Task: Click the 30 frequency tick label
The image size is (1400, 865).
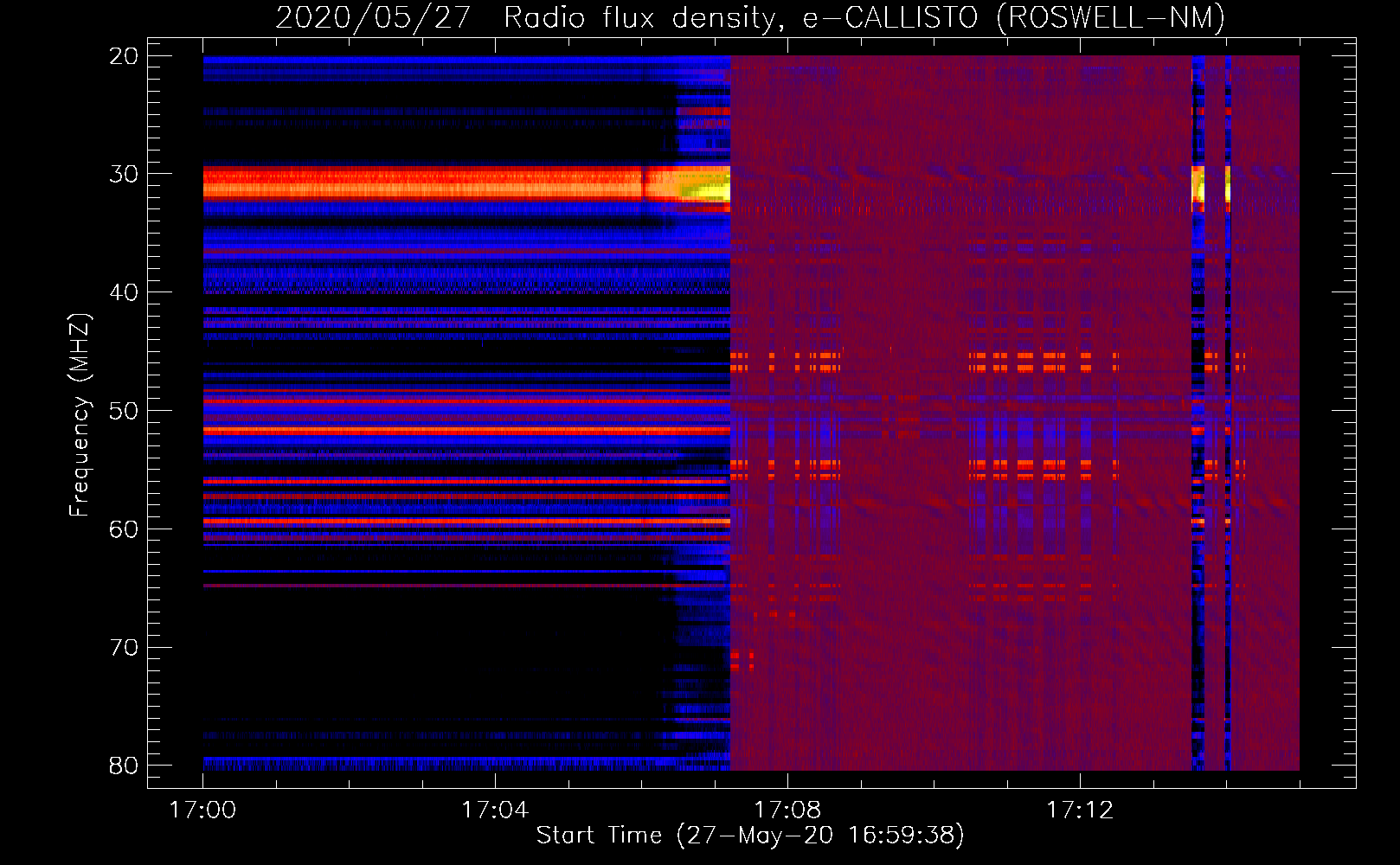Action: [x=124, y=174]
